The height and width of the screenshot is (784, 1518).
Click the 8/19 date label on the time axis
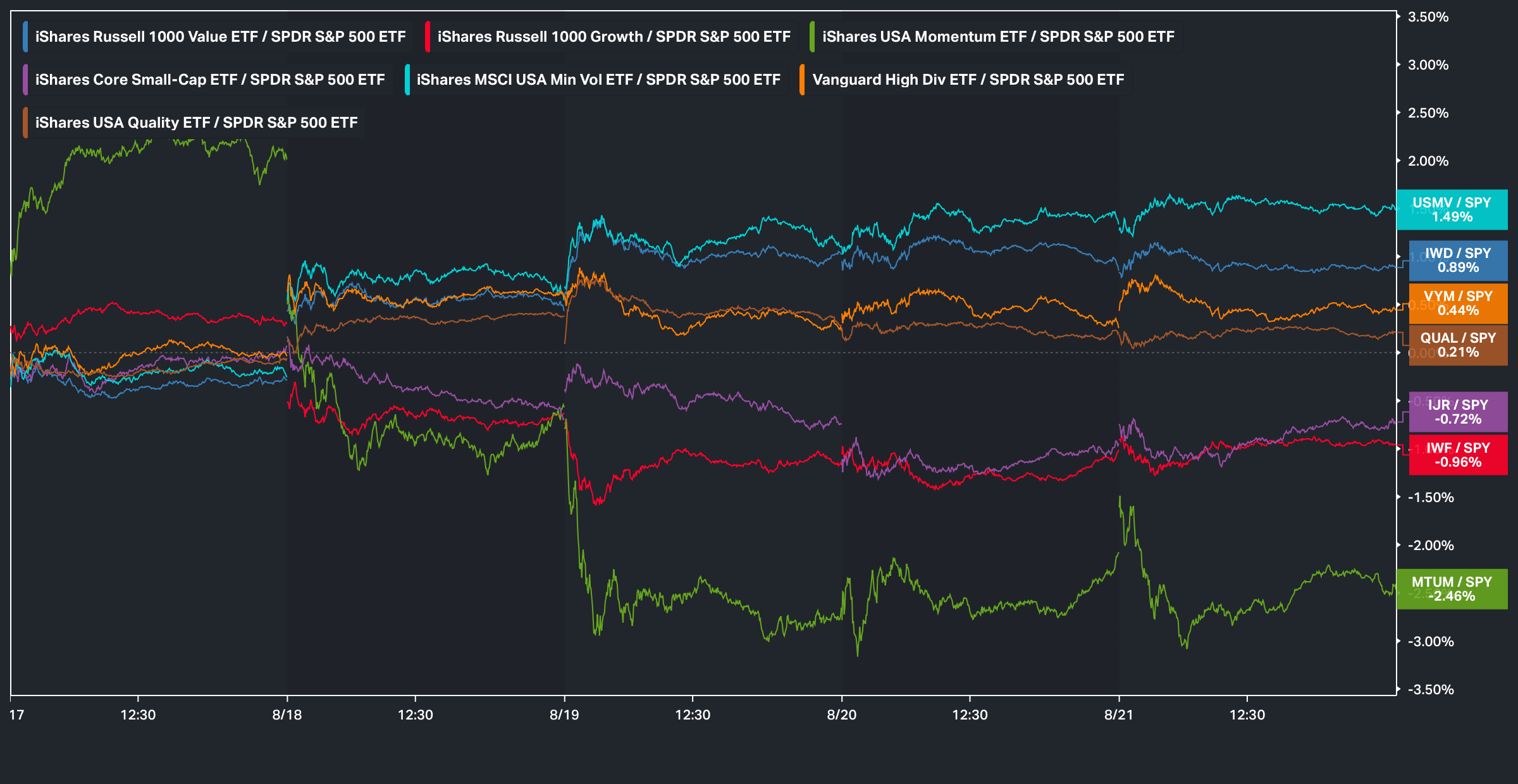pos(564,715)
